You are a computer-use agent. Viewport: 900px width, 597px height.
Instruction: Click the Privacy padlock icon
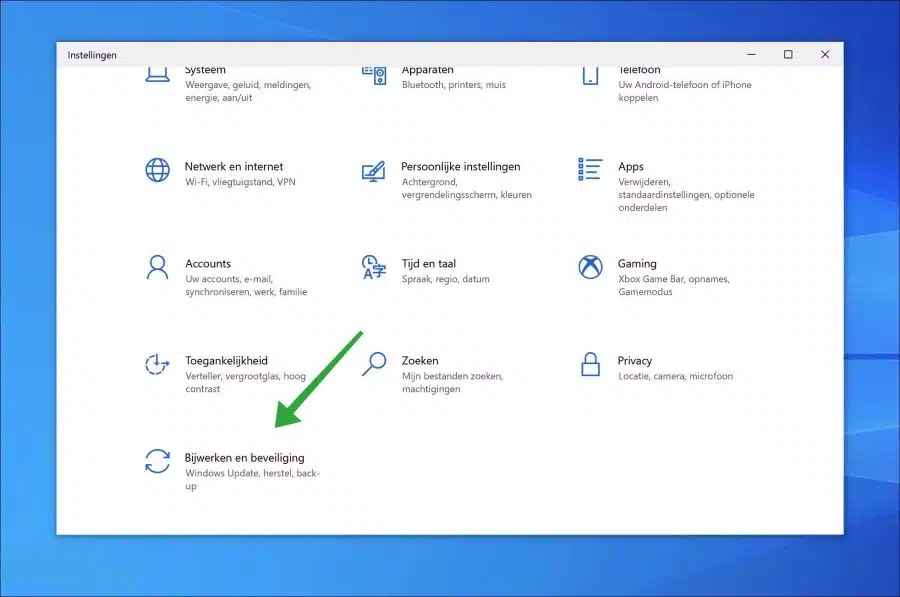(x=590, y=364)
